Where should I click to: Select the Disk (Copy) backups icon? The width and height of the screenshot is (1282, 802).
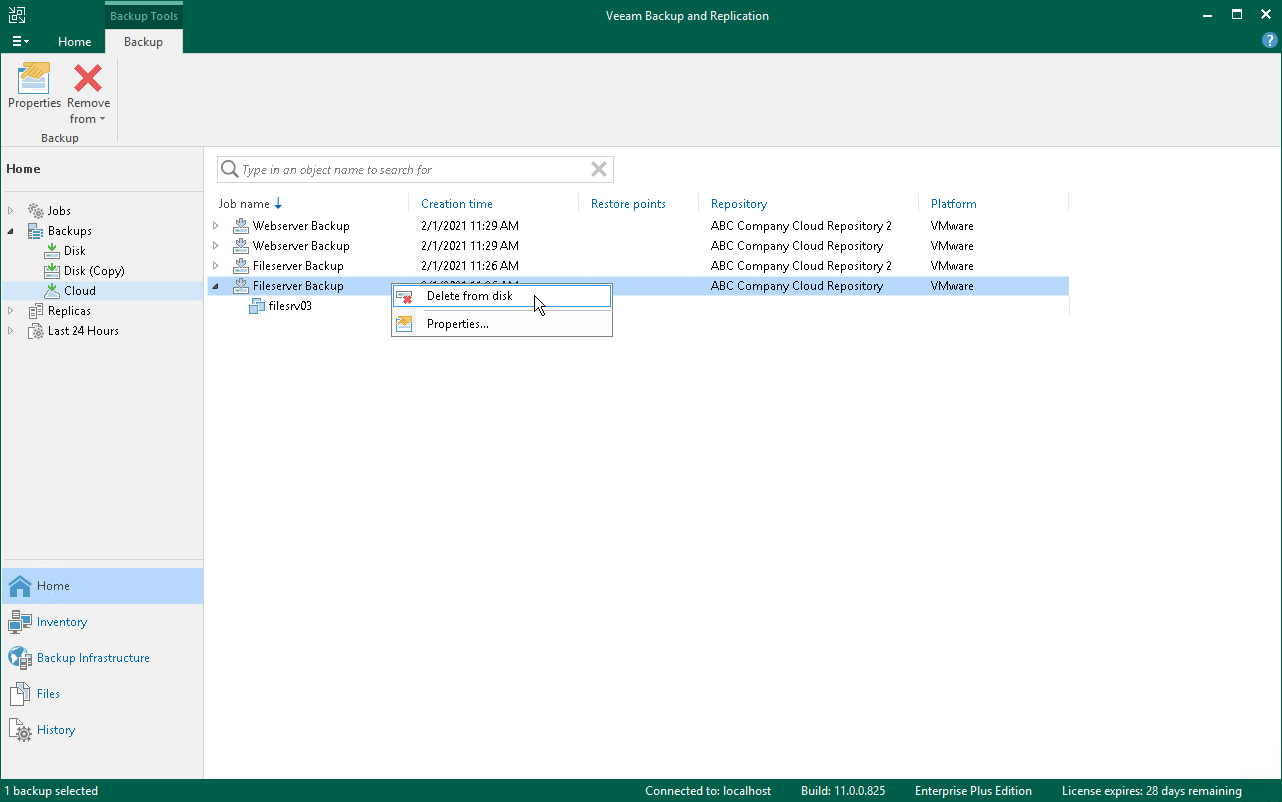[52, 271]
